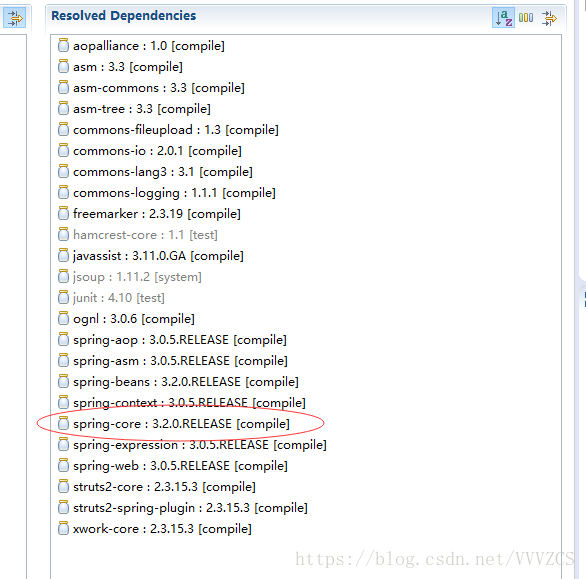Viewport: 586px width, 579px height.
Task: Click jar icon beside aopalliance
Action: coord(64,45)
